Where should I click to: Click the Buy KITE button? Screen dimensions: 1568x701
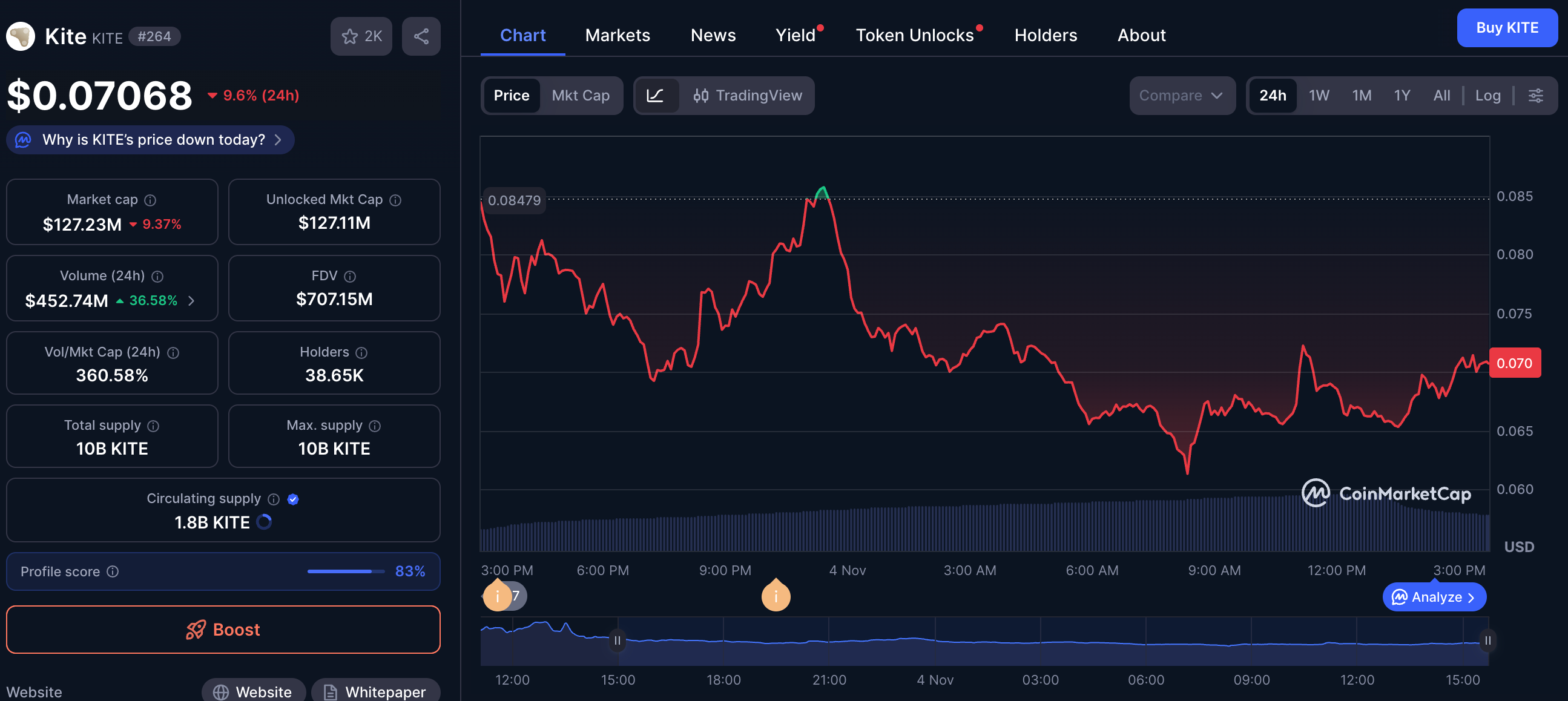tap(1506, 28)
